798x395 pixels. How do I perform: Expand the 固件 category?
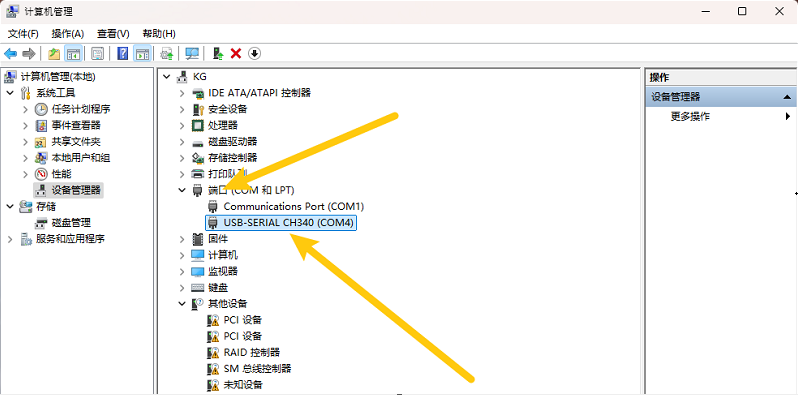pos(182,239)
